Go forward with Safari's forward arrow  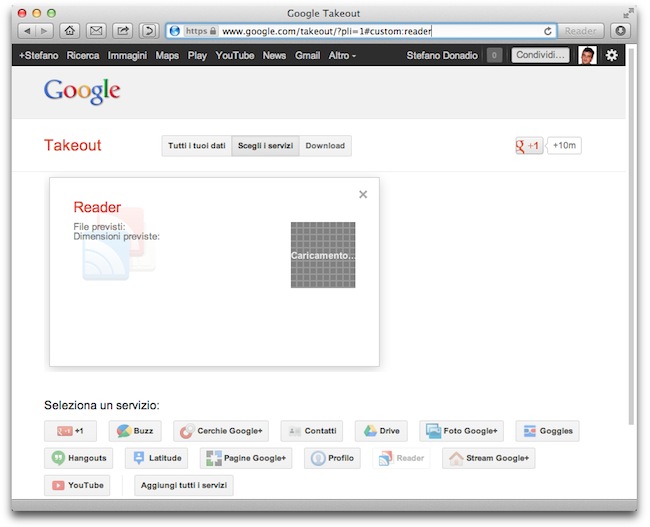click(x=44, y=31)
